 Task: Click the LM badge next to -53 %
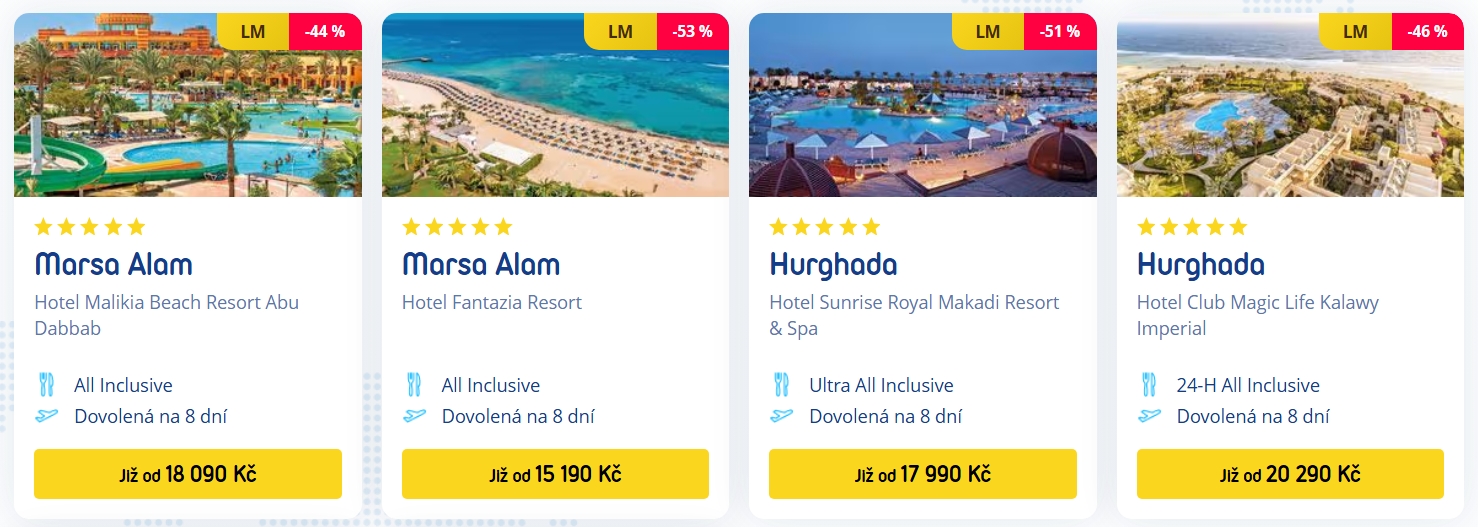click(620, 31)
